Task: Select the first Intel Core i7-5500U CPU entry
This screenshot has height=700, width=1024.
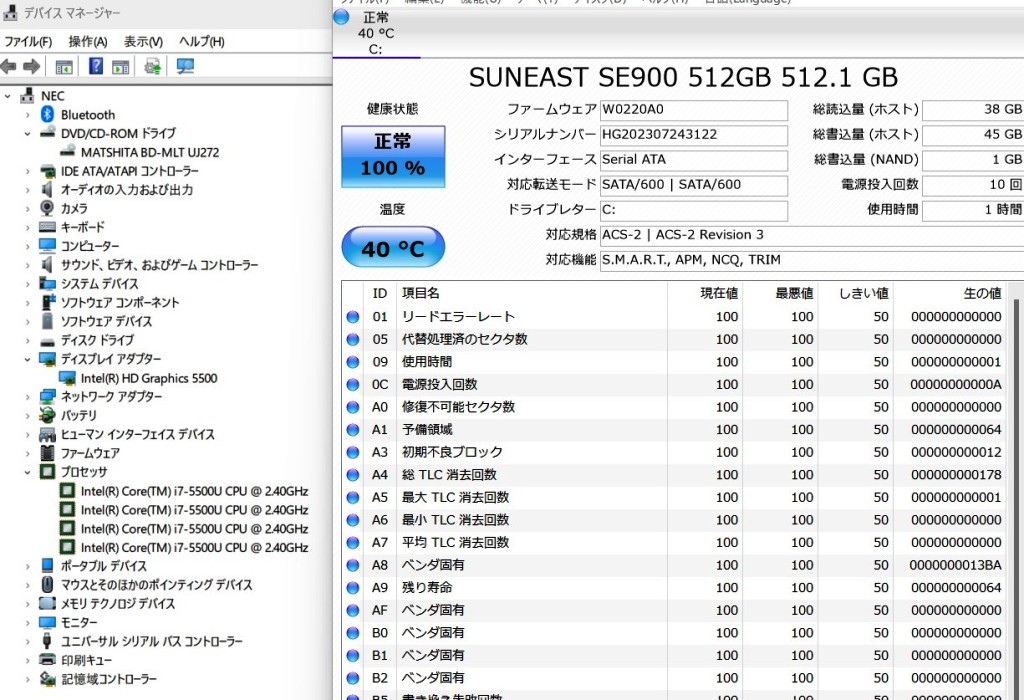Action: point(194,491)
